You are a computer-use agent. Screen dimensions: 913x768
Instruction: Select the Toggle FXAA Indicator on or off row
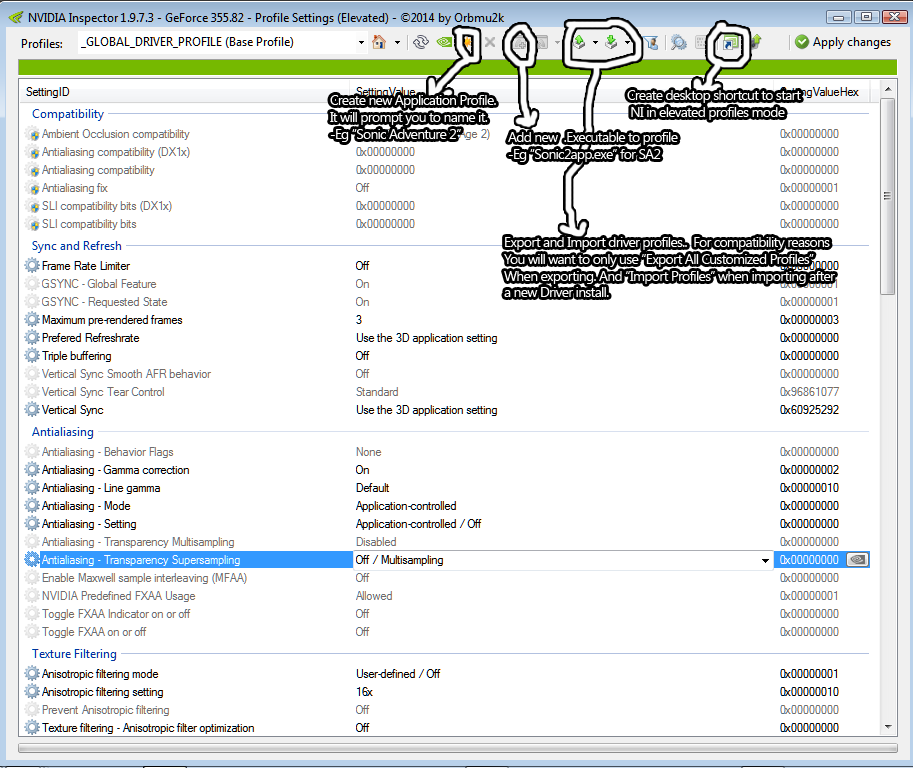coord(116,615)
